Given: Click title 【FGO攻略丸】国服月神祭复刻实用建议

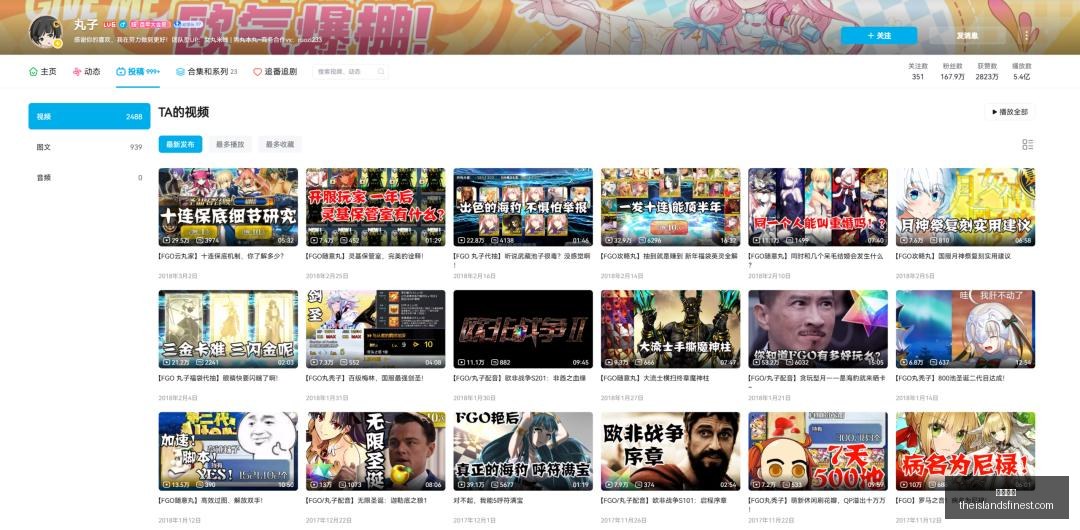Looking at the screenshot, I should tap(953, 256).
